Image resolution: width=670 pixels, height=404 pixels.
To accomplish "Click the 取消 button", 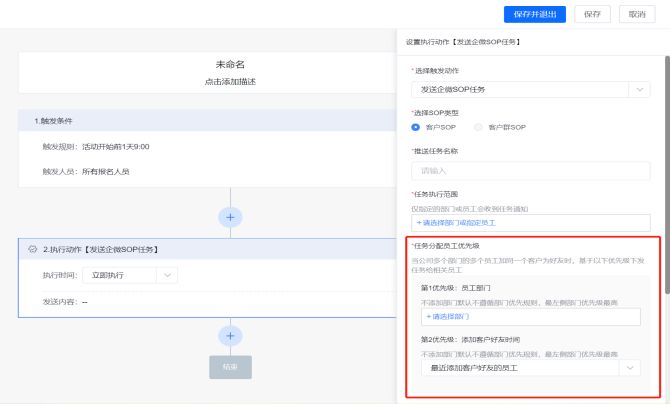I will pos(637,14).
